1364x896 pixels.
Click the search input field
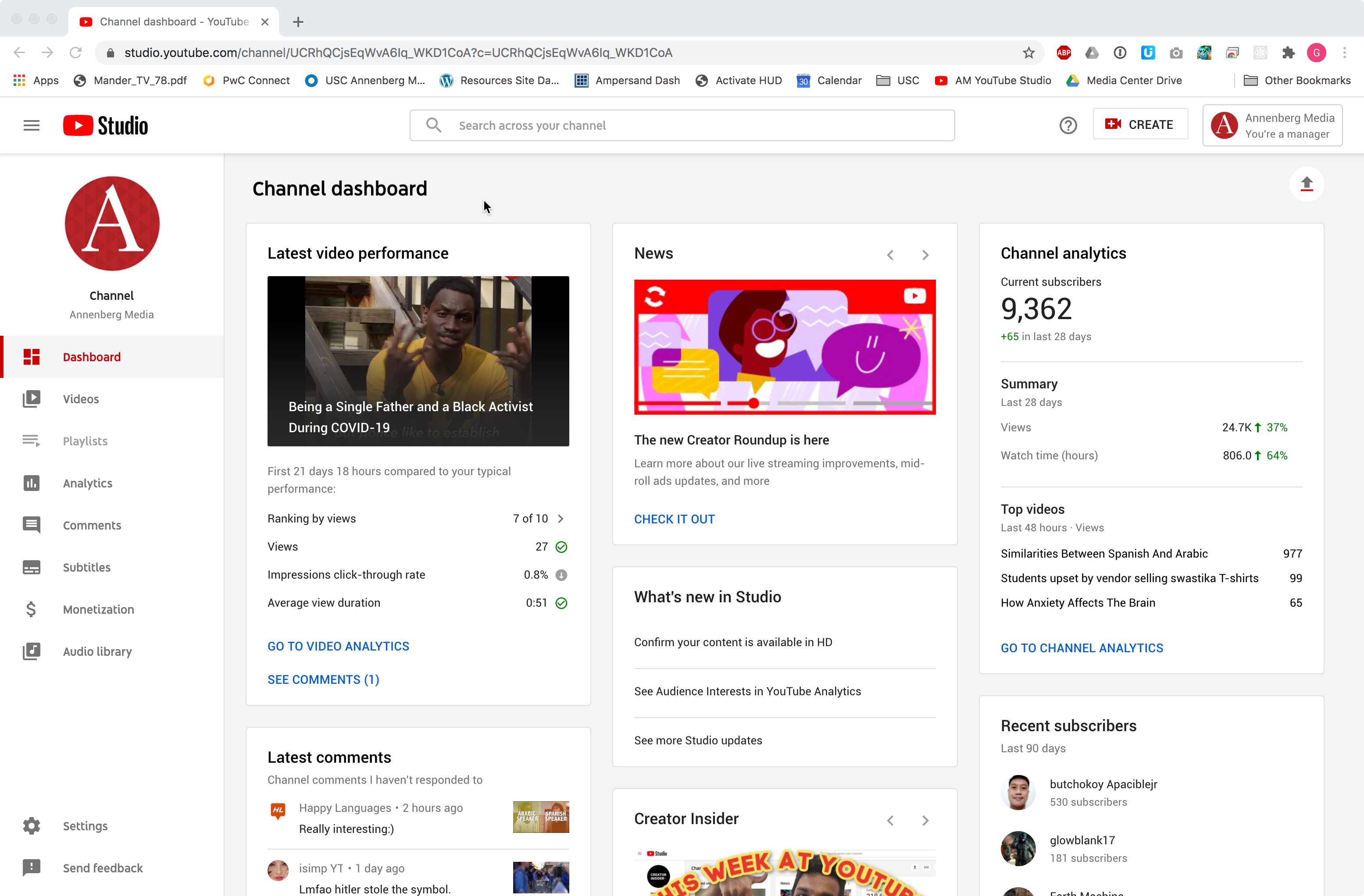point(682,125)
